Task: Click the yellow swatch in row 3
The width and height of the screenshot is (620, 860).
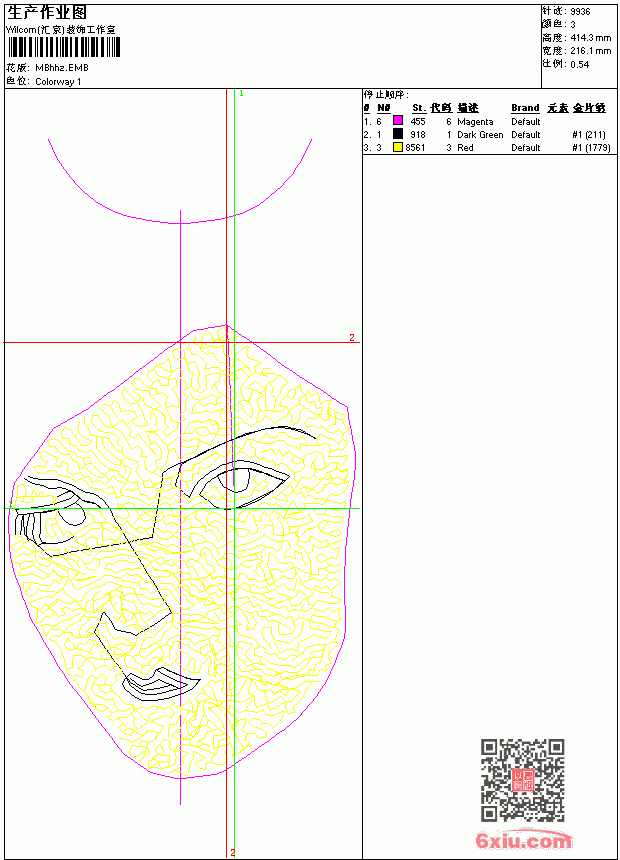Action: 398,147
